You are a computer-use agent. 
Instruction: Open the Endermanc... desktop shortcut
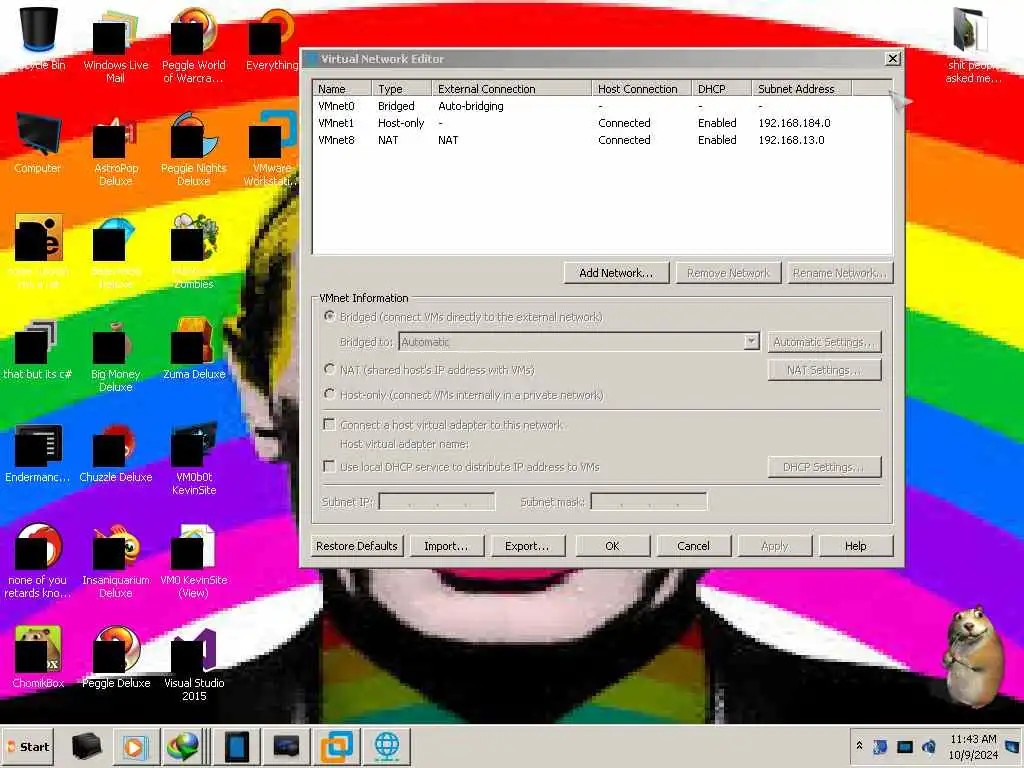[37, 453]
